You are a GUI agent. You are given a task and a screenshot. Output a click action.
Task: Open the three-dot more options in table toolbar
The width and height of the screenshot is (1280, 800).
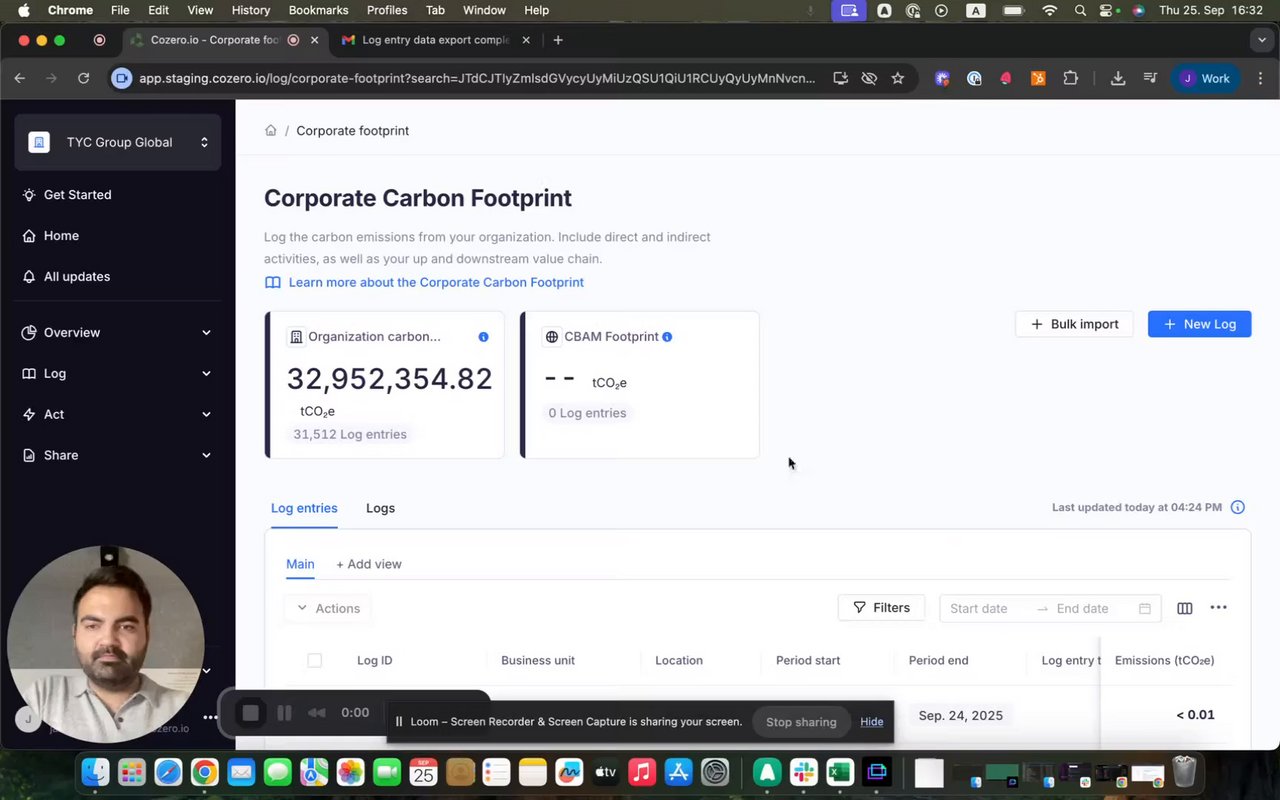(x=1218, y=608)
